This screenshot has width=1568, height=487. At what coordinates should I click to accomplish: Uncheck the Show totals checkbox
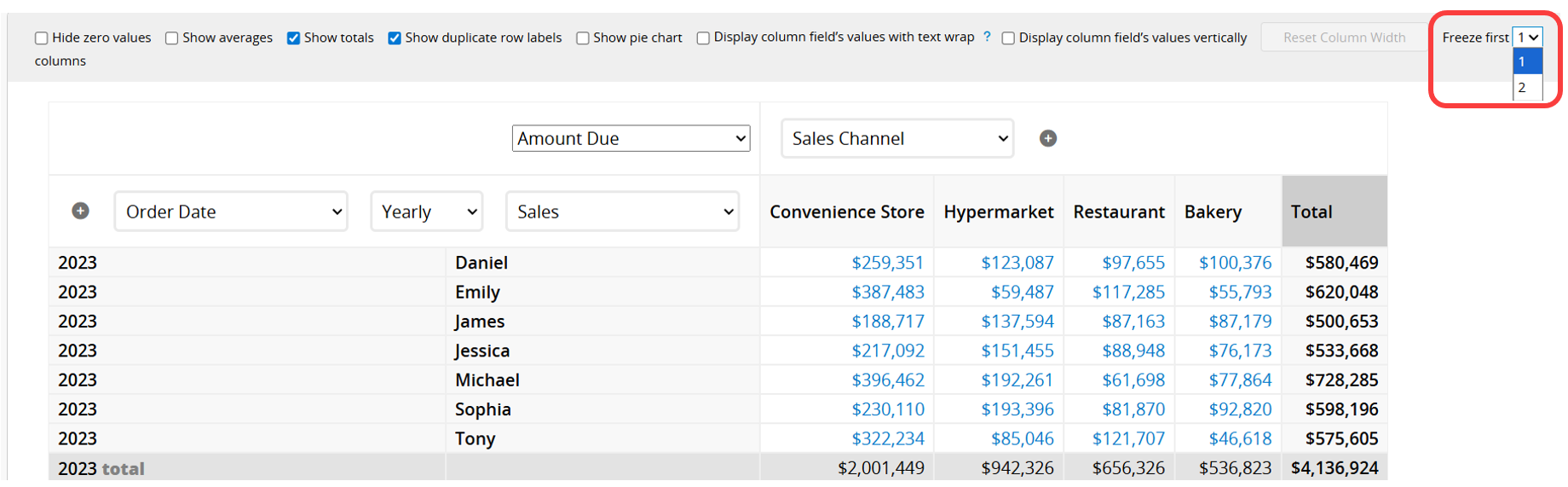(293, 38)
